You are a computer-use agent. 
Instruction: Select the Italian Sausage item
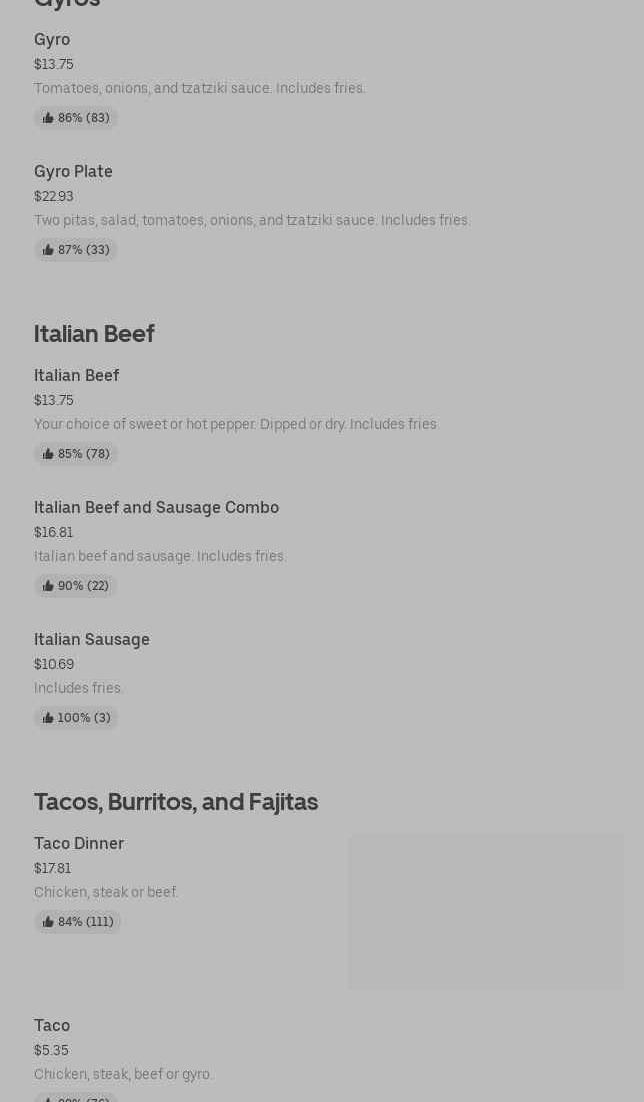92,640
